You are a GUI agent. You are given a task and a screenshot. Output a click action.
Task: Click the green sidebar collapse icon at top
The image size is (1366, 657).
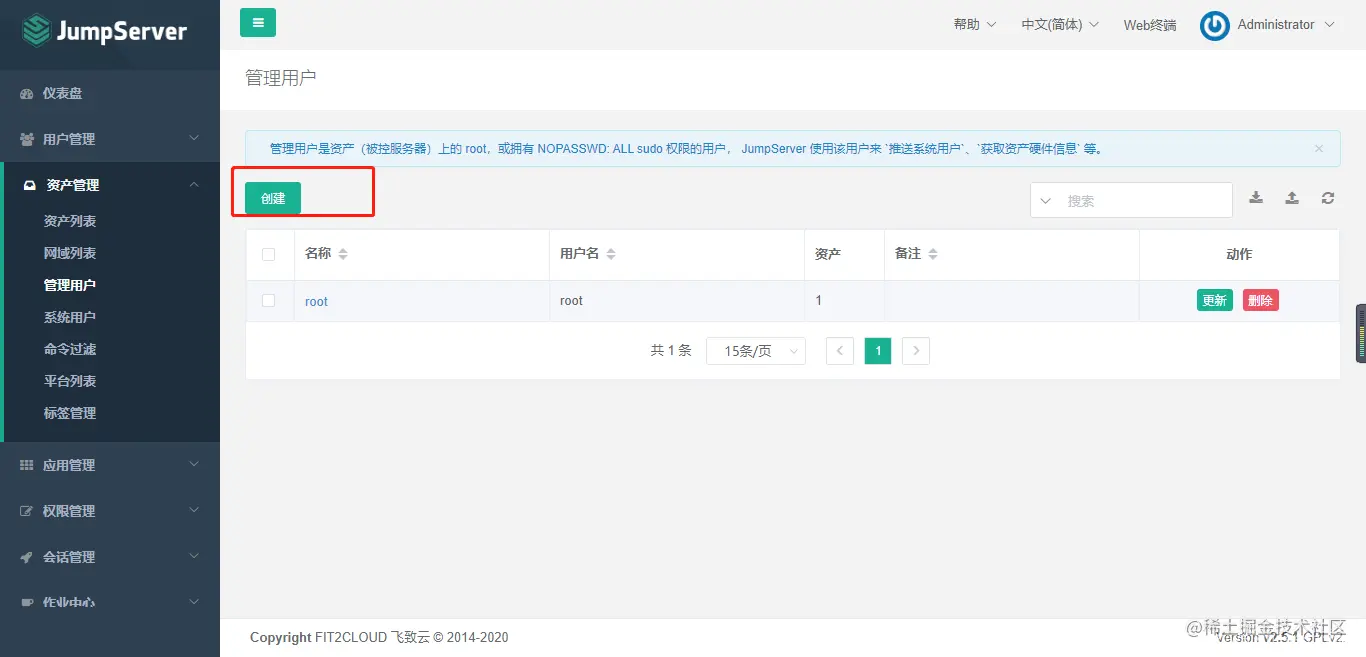pos(257,21)
